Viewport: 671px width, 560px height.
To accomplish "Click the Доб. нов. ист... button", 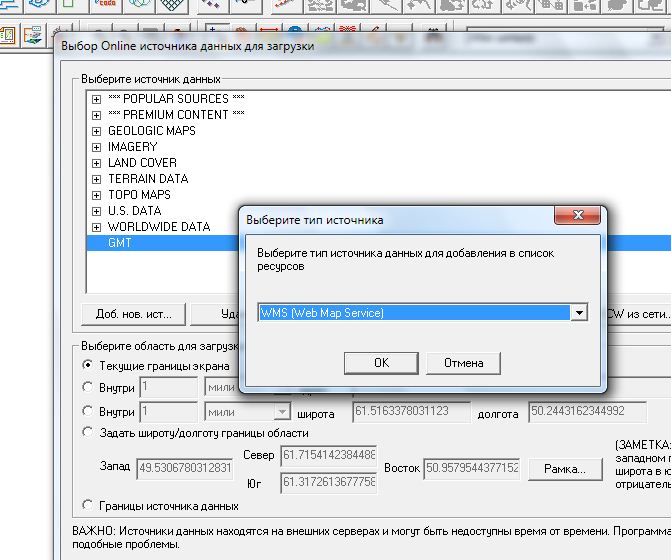I will point(133,313).
